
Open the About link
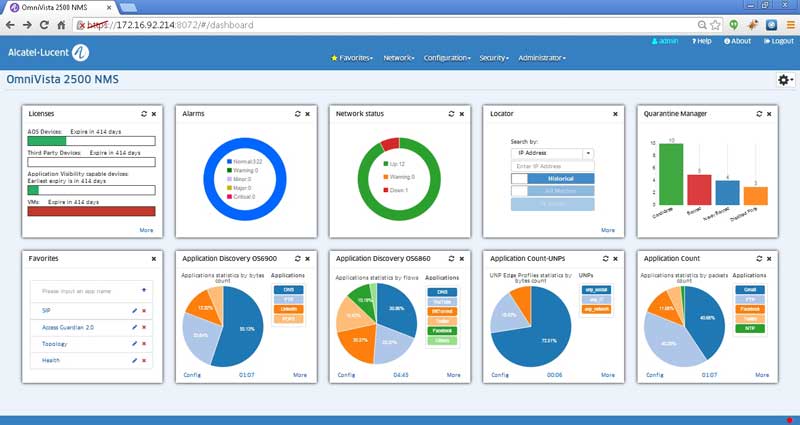click(x=737, y=41)
